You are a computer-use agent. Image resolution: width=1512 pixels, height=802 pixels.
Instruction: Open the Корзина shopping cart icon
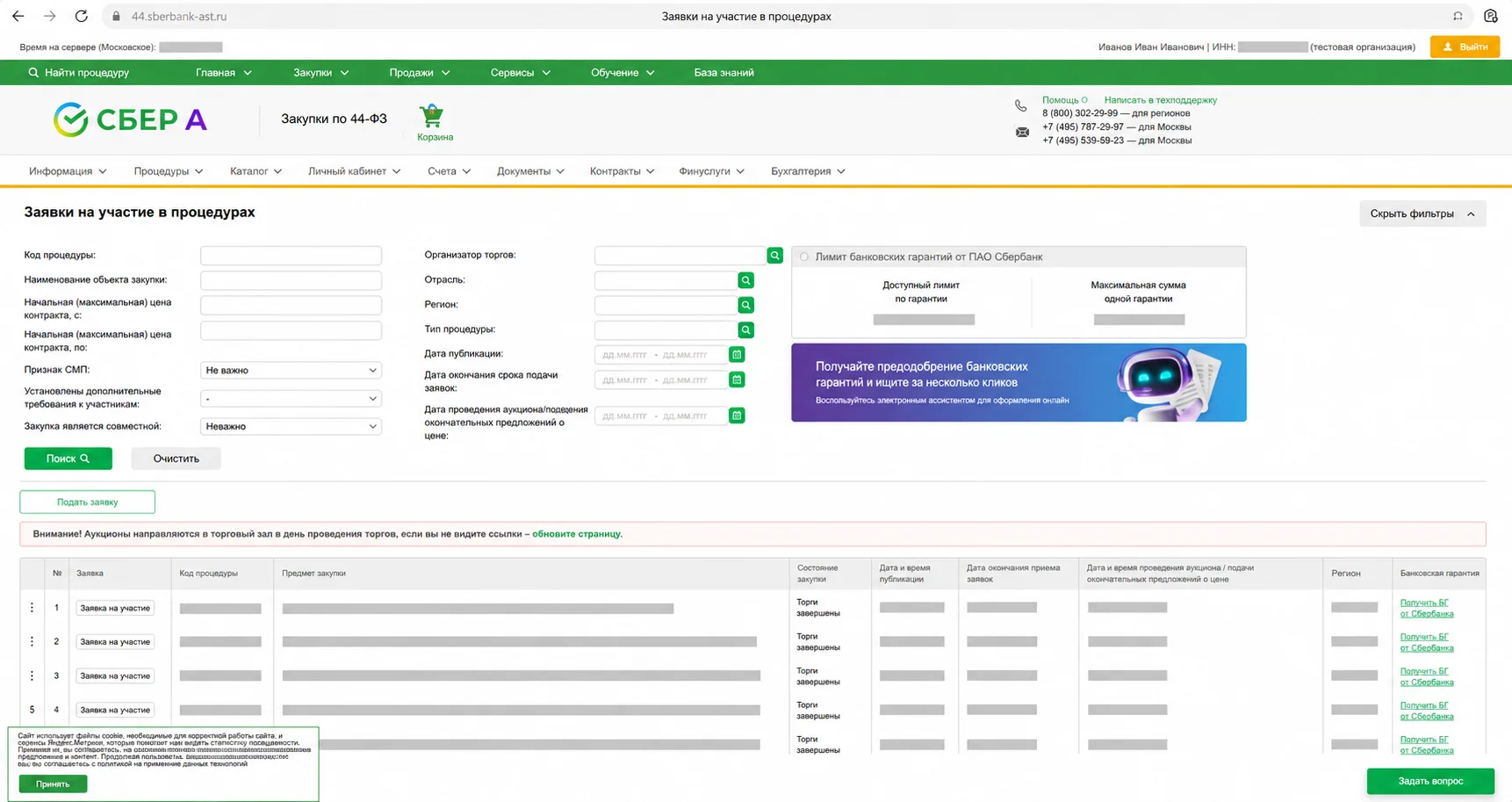431,116
